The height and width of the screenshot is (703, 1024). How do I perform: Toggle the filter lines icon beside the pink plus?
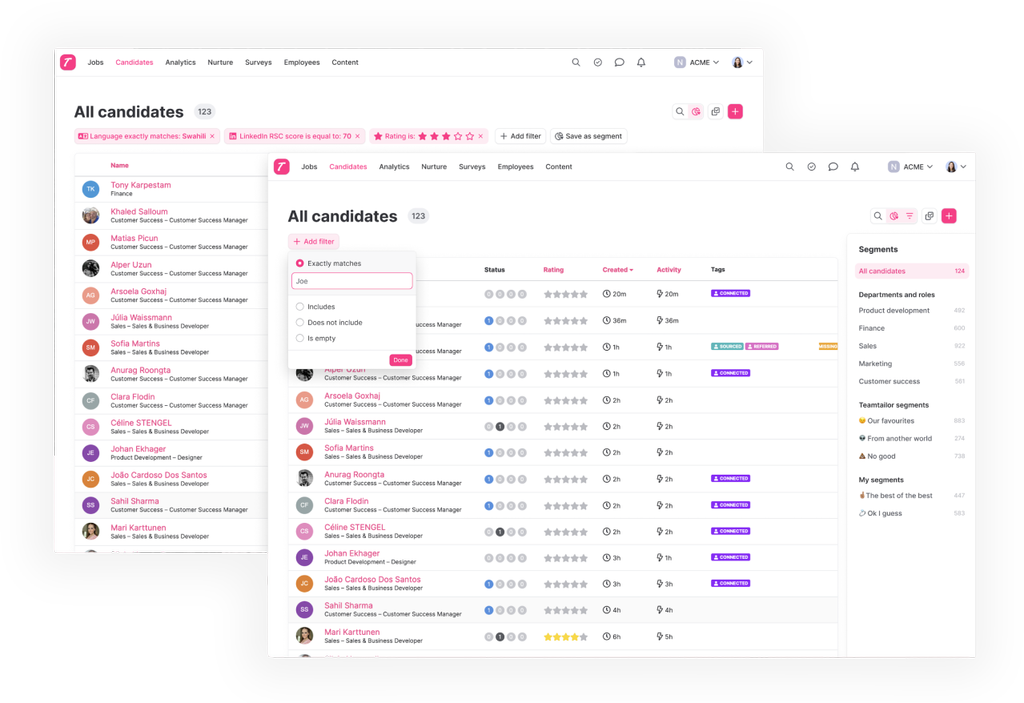[x=909, y=216]
